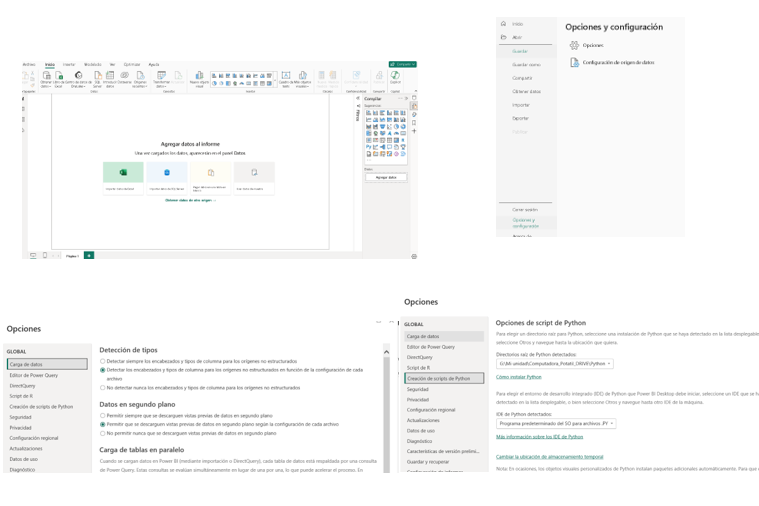The width and height of the screenshot is (759, 506).
Task: Select Opciones y configuración in backstage menu
Action: [x=526, y=223]
